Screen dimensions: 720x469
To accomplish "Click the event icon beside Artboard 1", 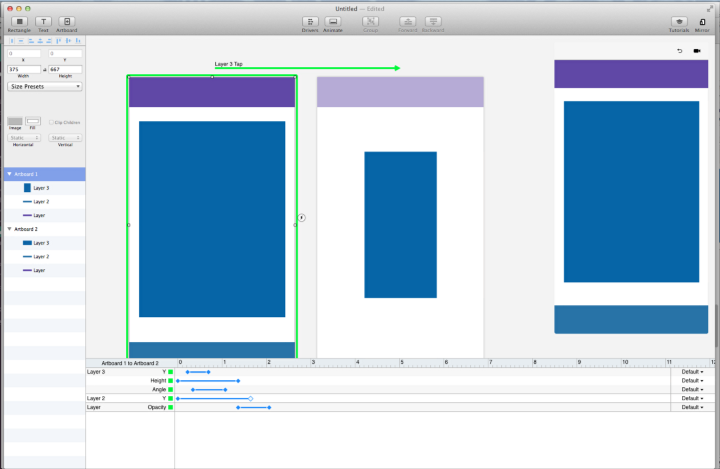I will (x=302, y=218).
